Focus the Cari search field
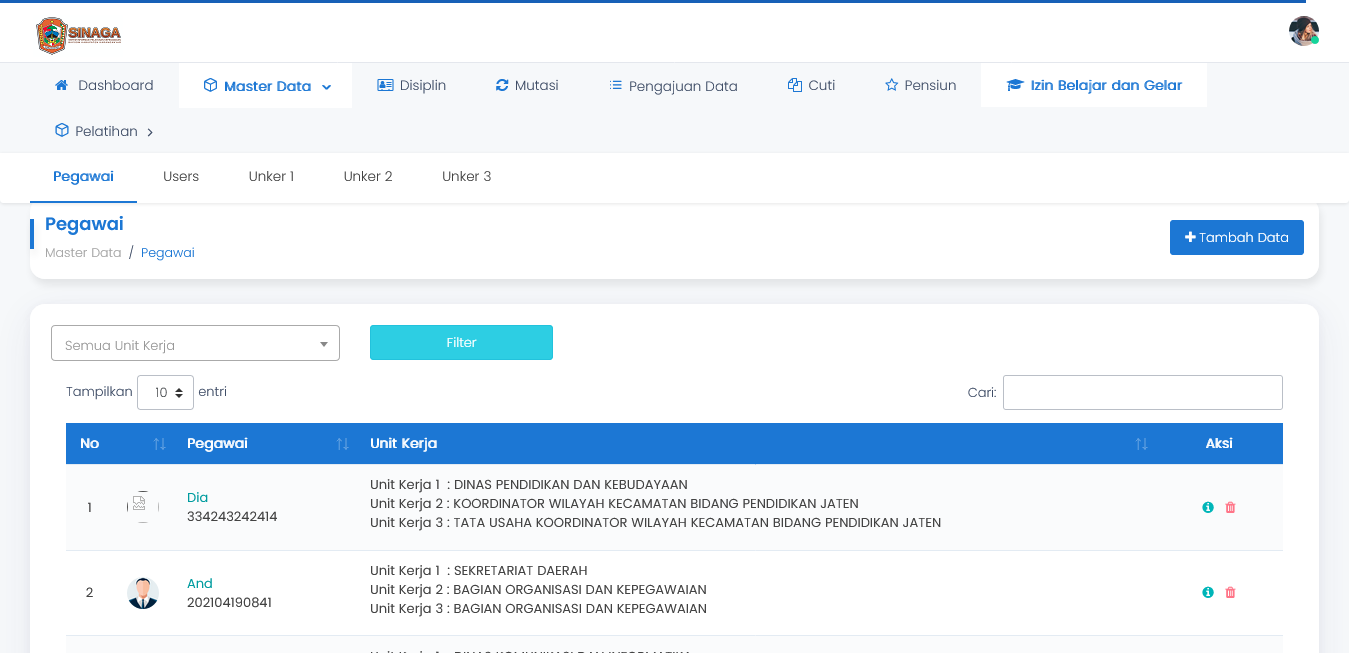Screen dimensions: 1349x653 tap(1142, 393)
